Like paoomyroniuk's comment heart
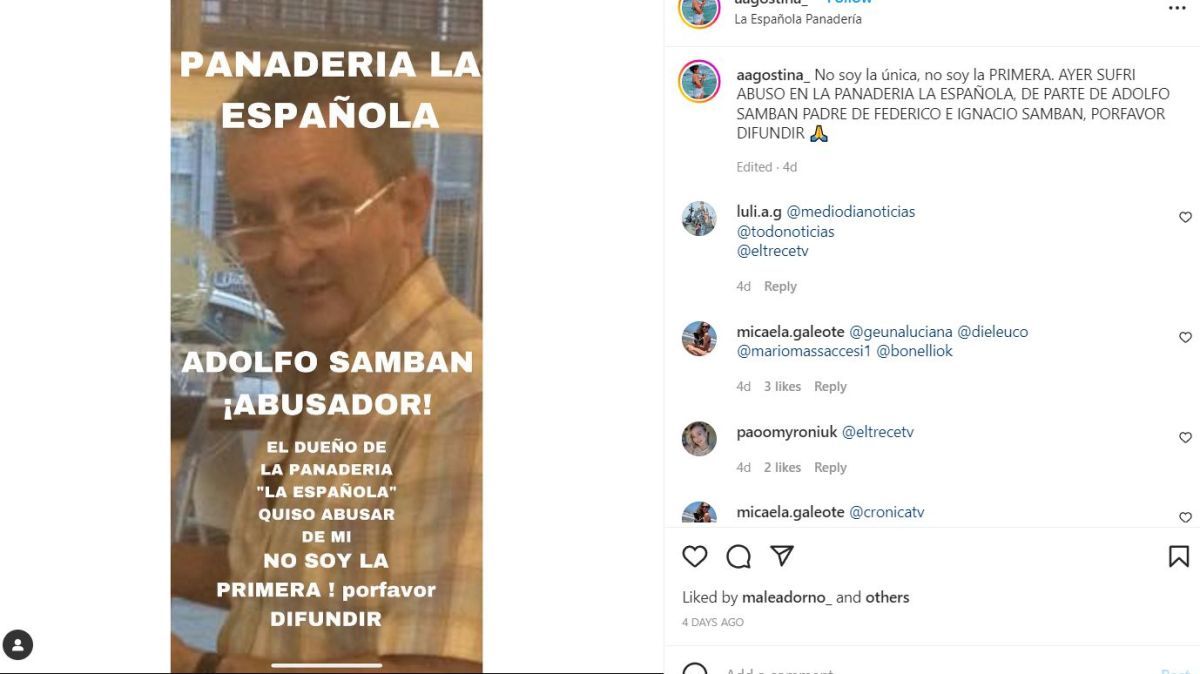The image size is (1200, 674). tap(1185, 437)
